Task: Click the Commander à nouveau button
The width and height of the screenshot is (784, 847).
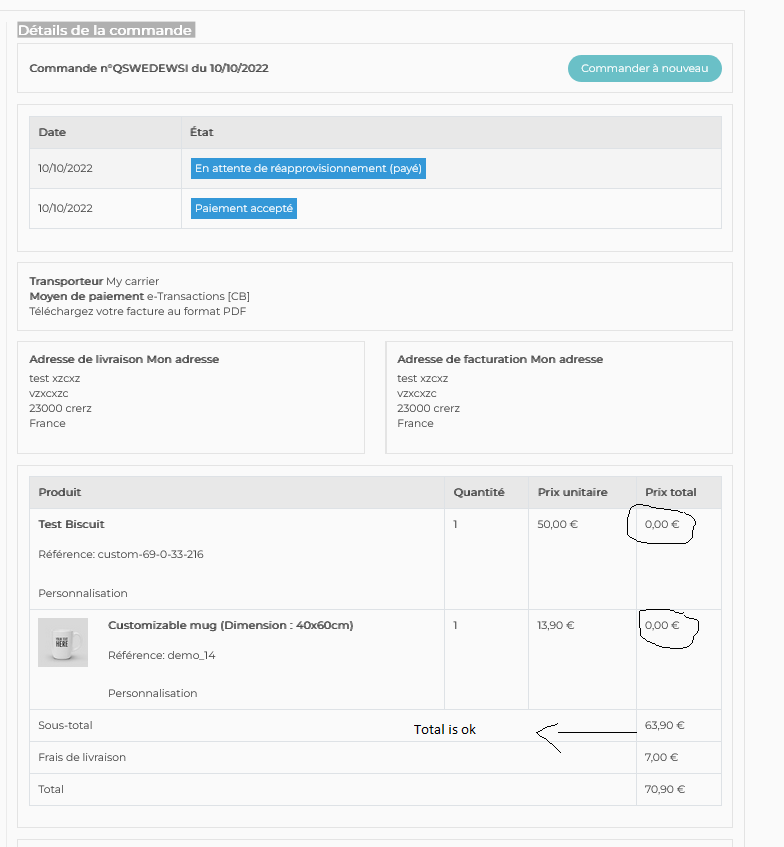Action: point(644,68)
